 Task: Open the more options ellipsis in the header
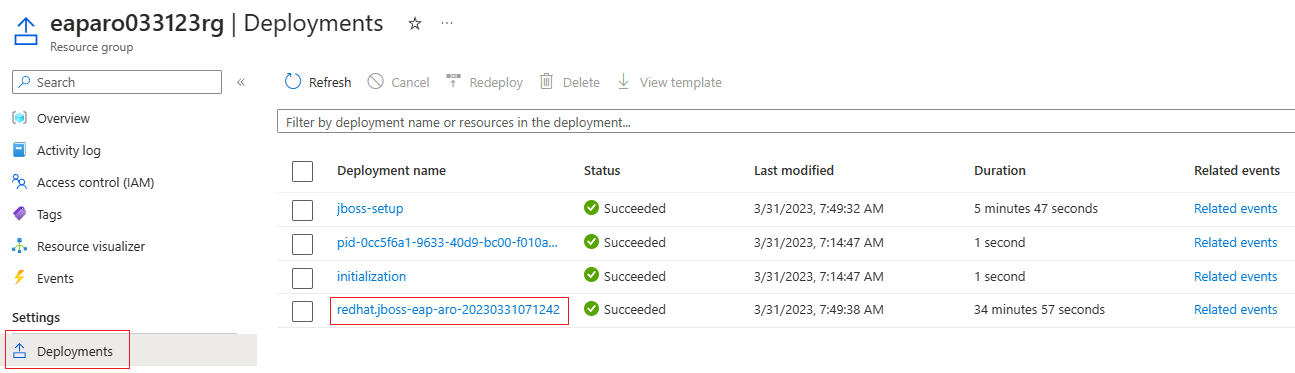point(447,23)
